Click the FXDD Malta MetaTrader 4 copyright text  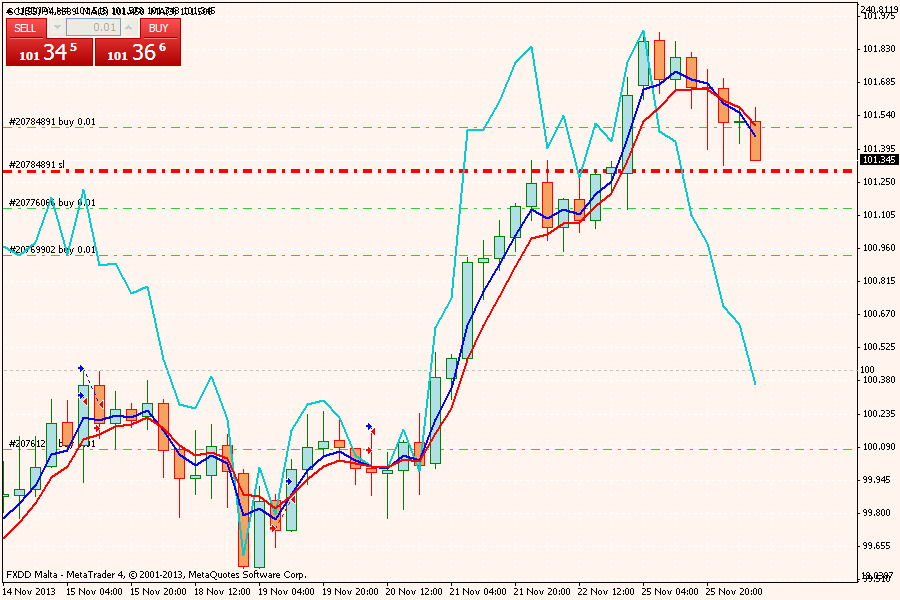(x=156, y=575)
